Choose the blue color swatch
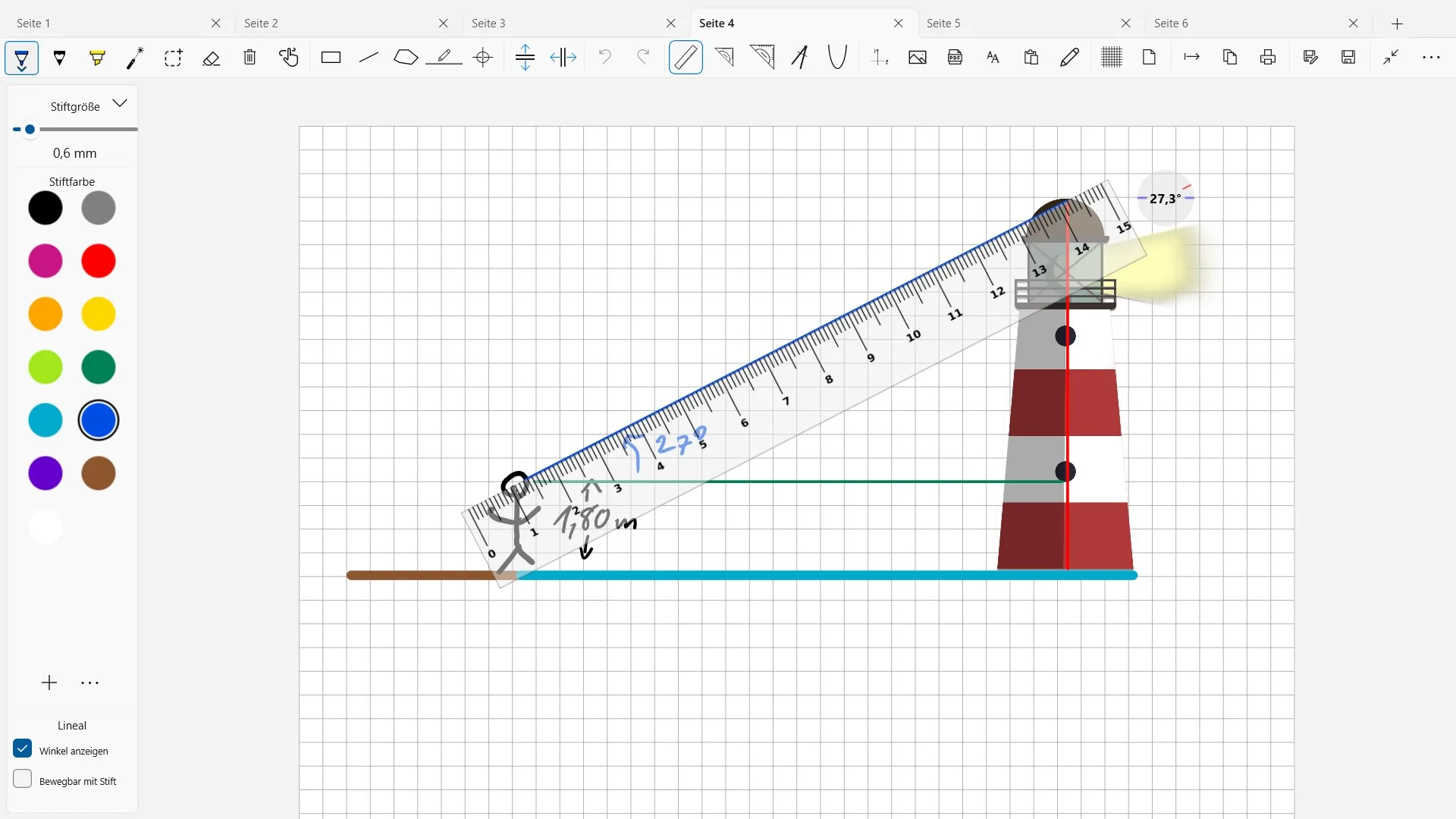The image size is (1456, 819). tap(99, 420)
